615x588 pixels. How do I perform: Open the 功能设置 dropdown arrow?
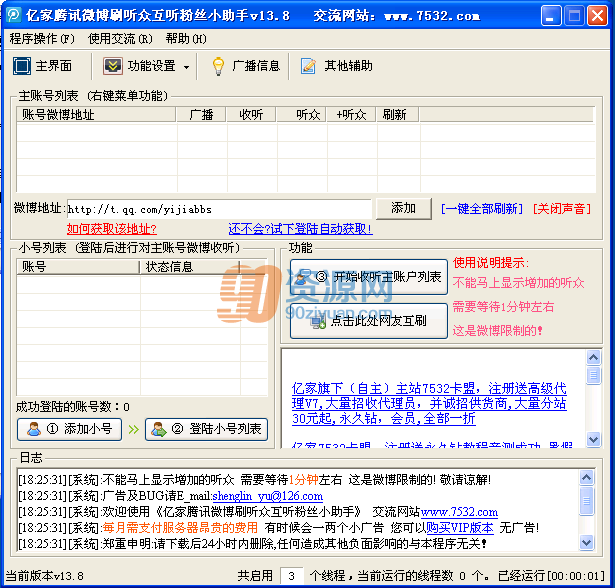coord(187,67)
